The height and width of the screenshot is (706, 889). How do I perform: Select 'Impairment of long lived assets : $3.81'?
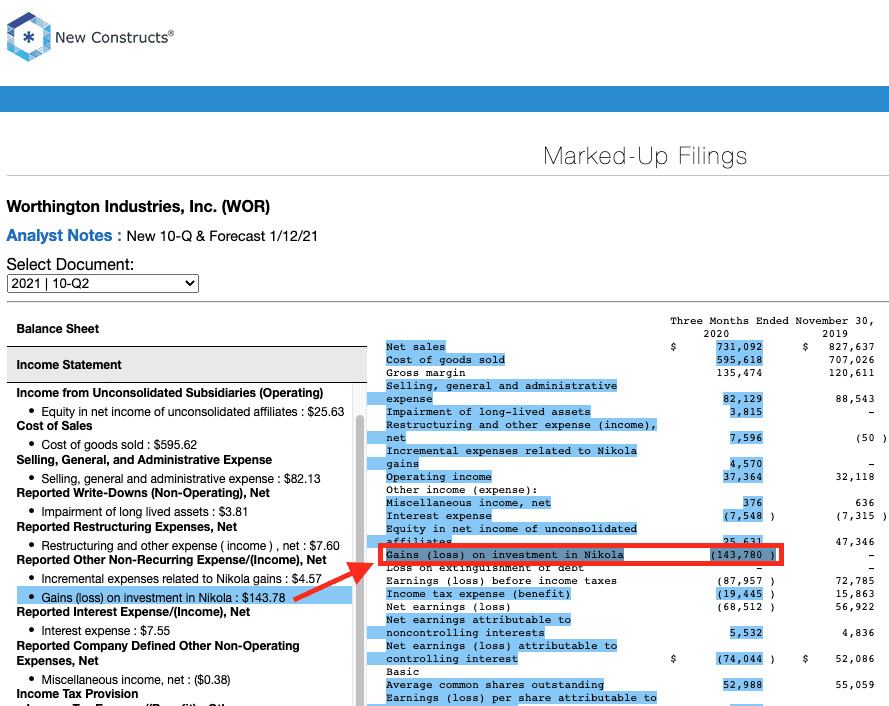(145, 512)
